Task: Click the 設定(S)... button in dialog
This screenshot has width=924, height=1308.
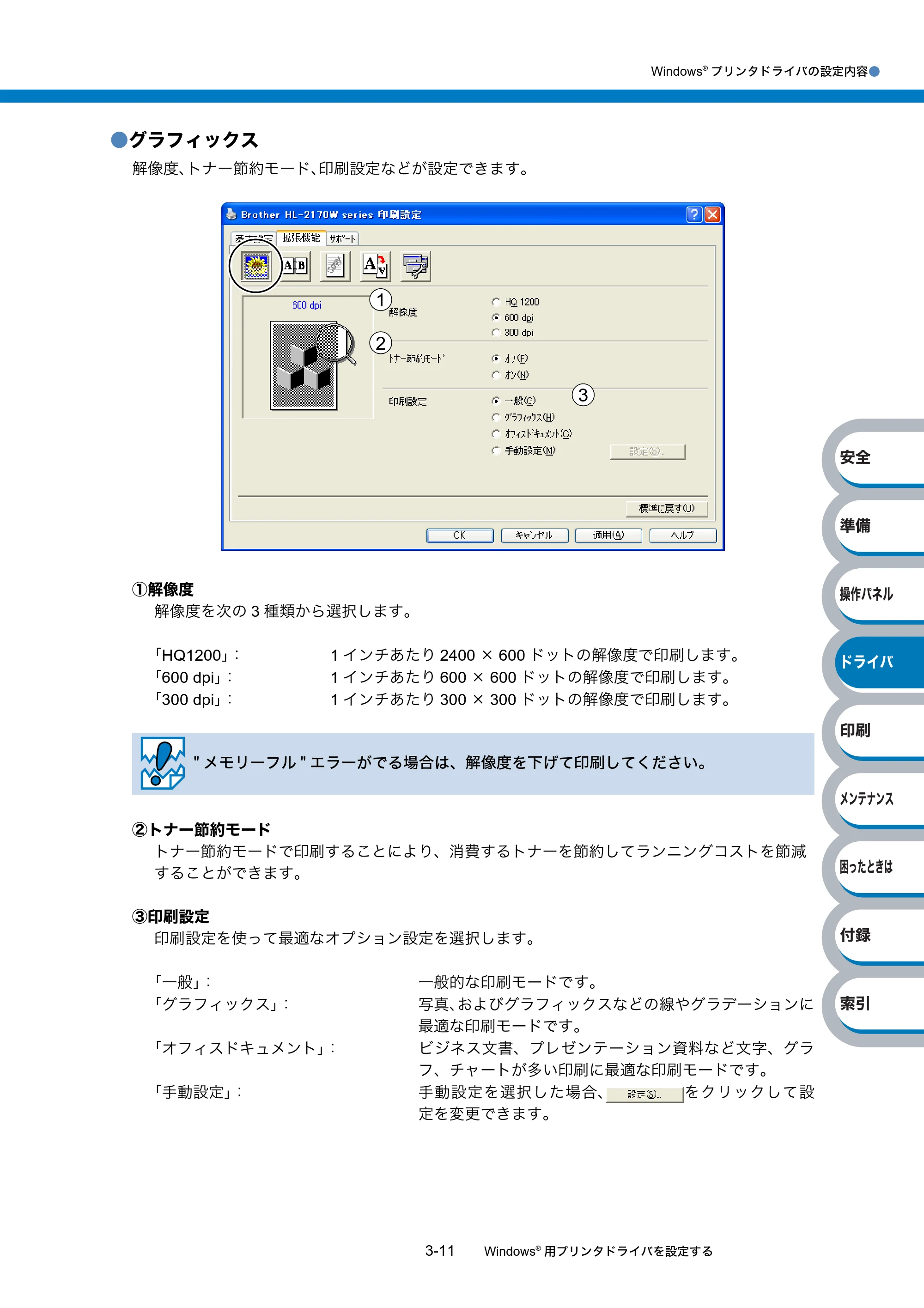Action: [647, 452]
